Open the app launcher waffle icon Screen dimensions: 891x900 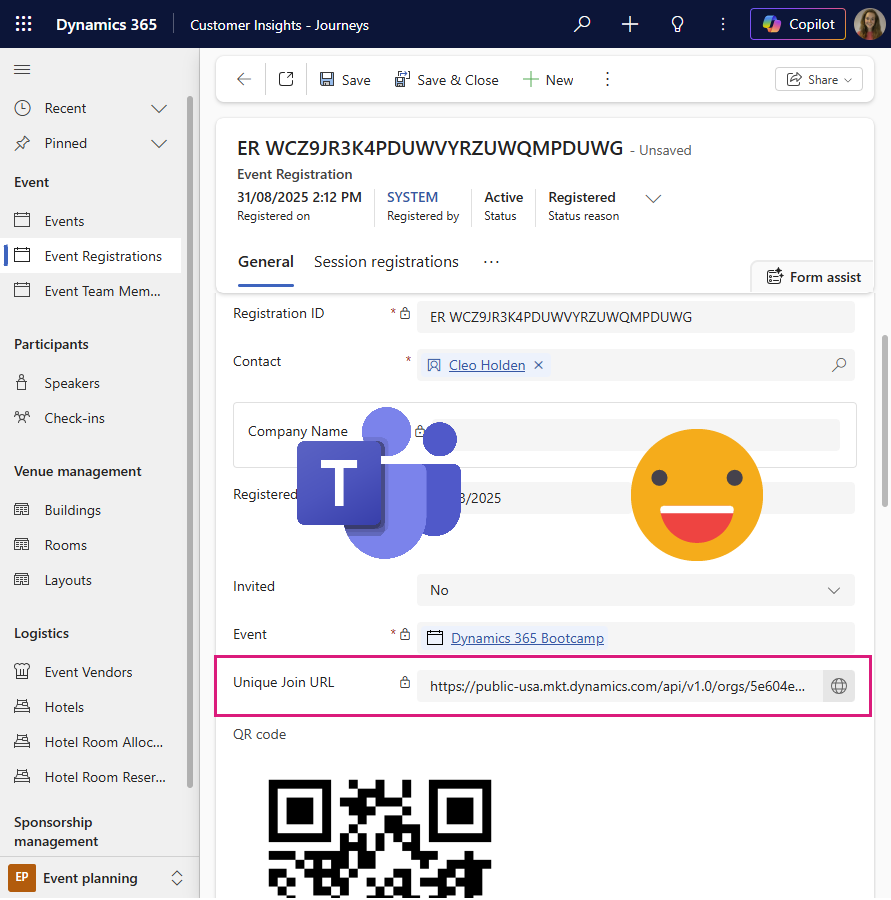click(x=24, y=23)
